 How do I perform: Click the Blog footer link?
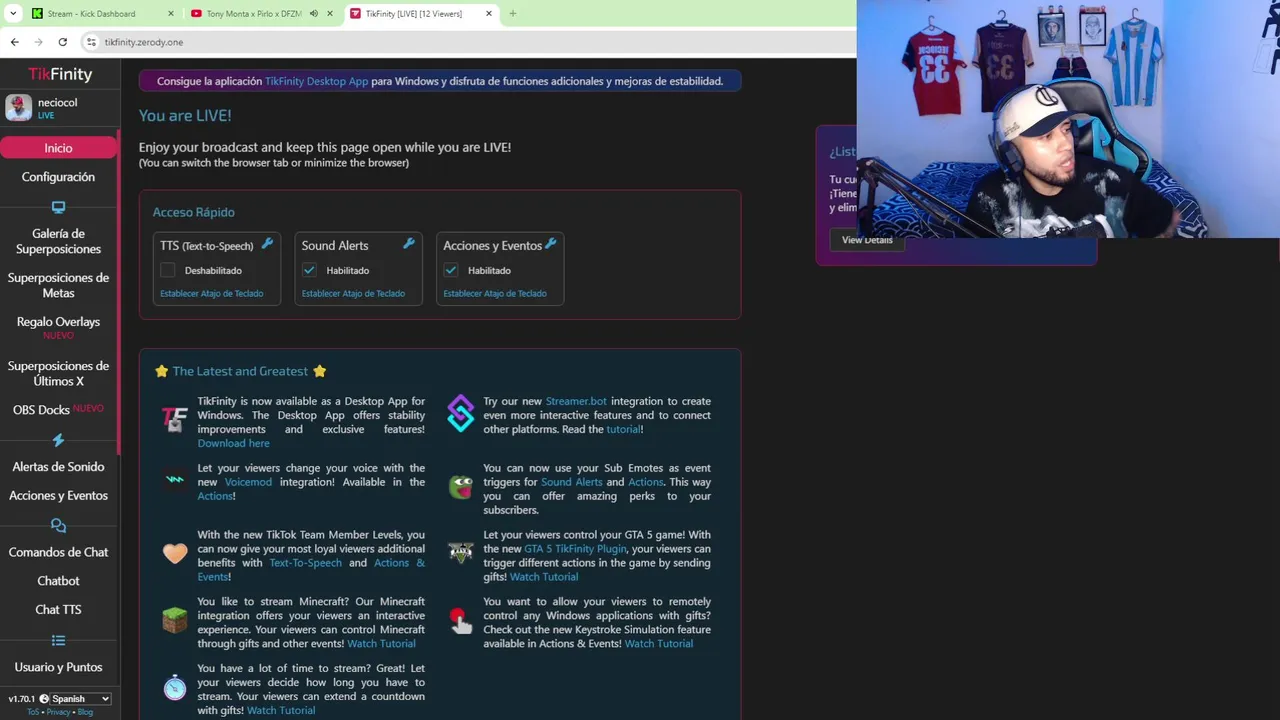pyautogui.click(x=85, y=712)
